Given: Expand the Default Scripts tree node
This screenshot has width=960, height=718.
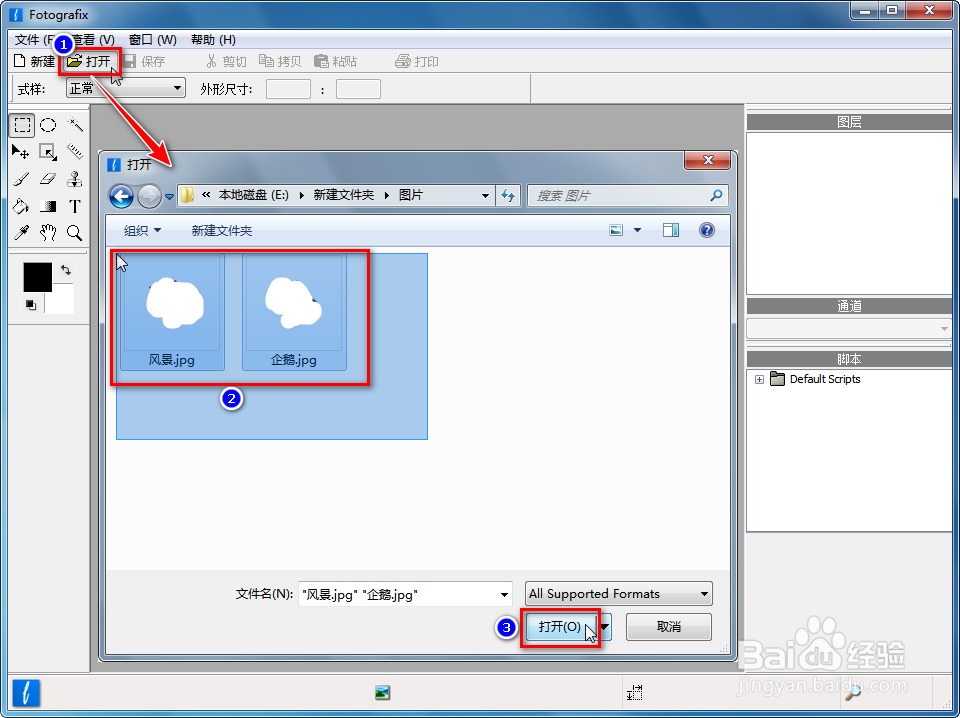Looking at the screenshot, I should [760, 379].
